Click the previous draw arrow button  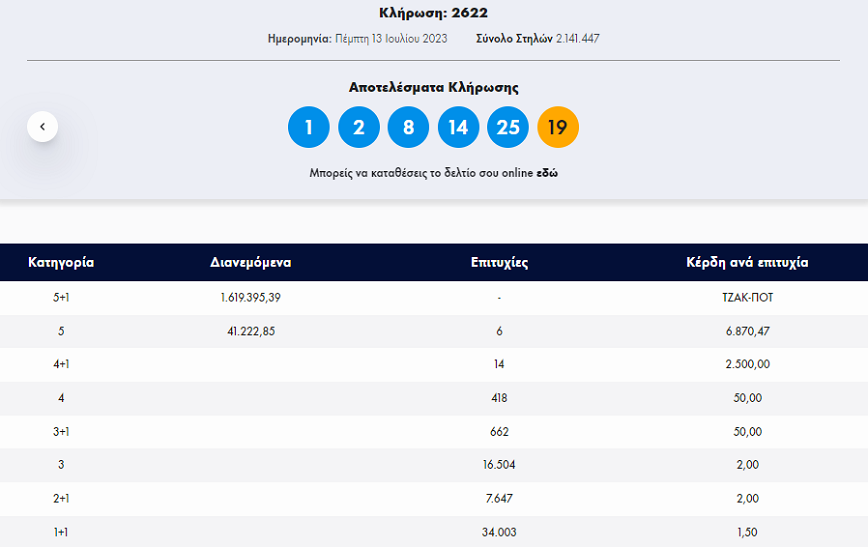pos(42,126)
